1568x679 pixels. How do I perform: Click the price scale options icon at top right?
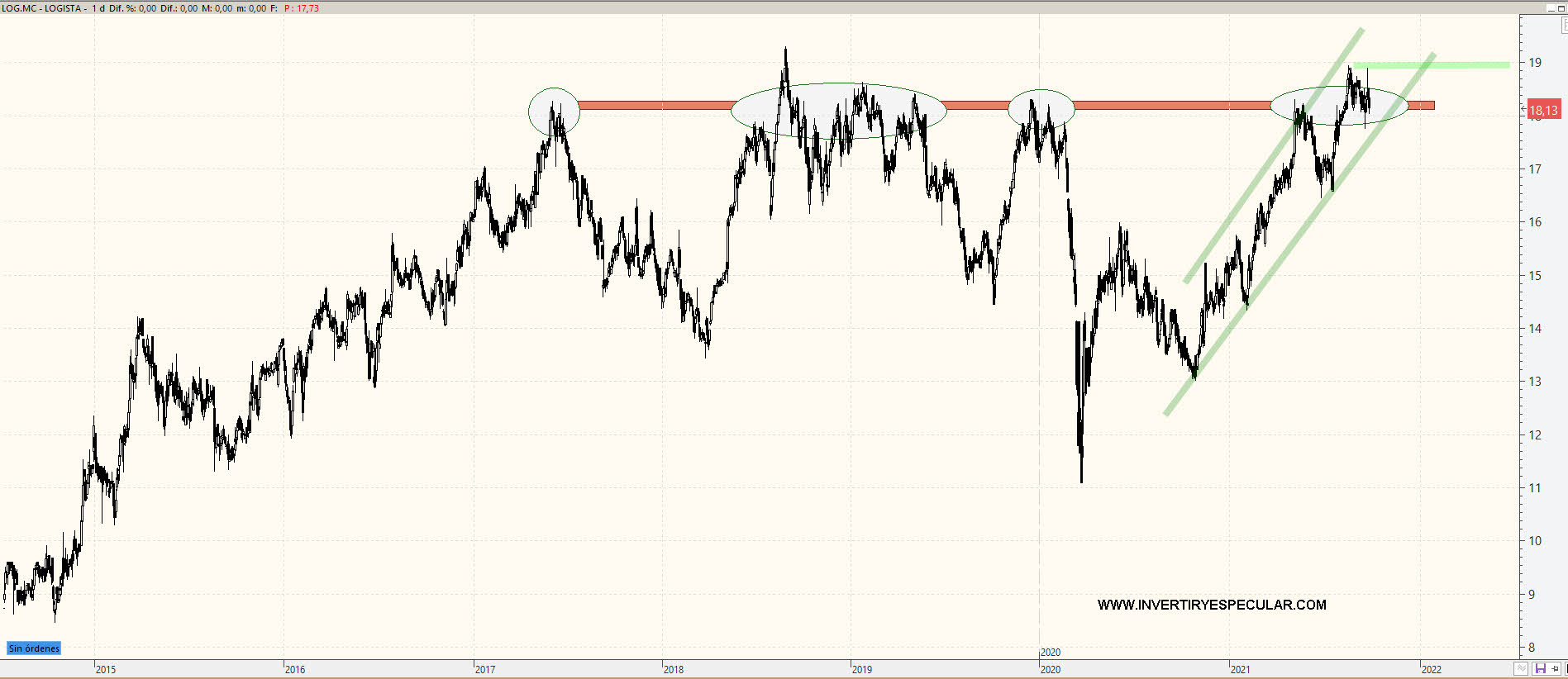click(1564, 26)
